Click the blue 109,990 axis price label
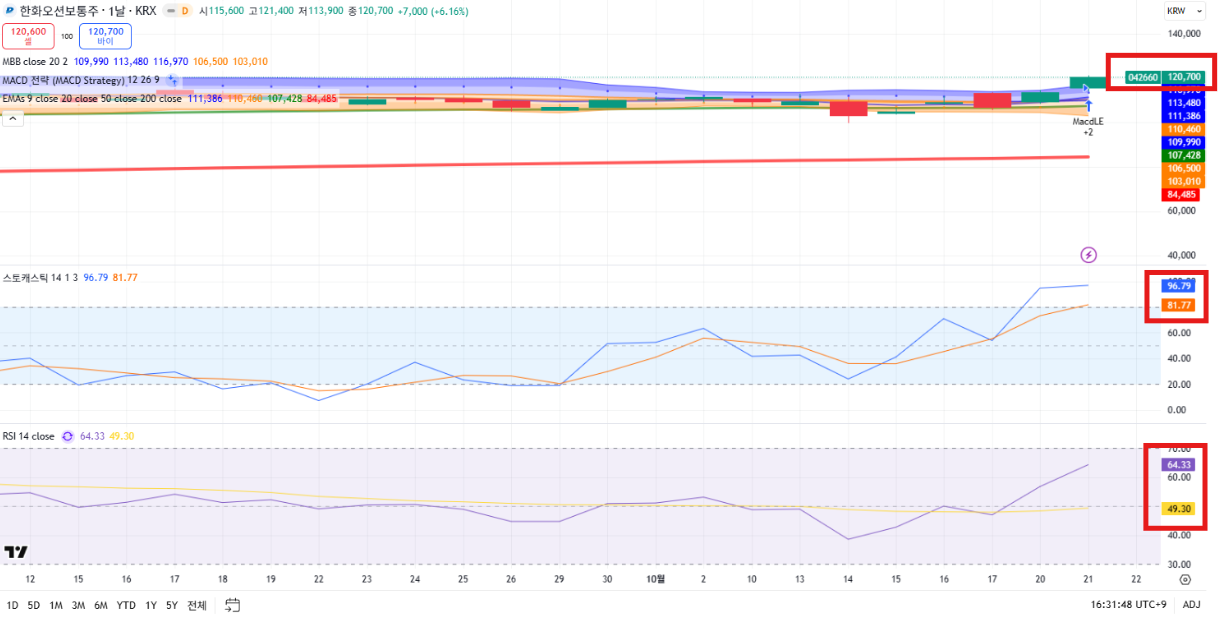This screenshot has height=617, width=1218. click(1184, 142)
